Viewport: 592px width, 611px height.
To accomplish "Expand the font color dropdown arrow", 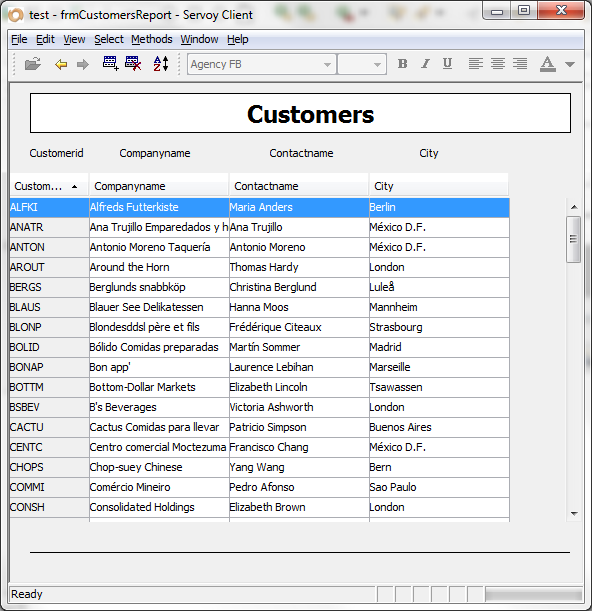I will click(x=570, y=64).
